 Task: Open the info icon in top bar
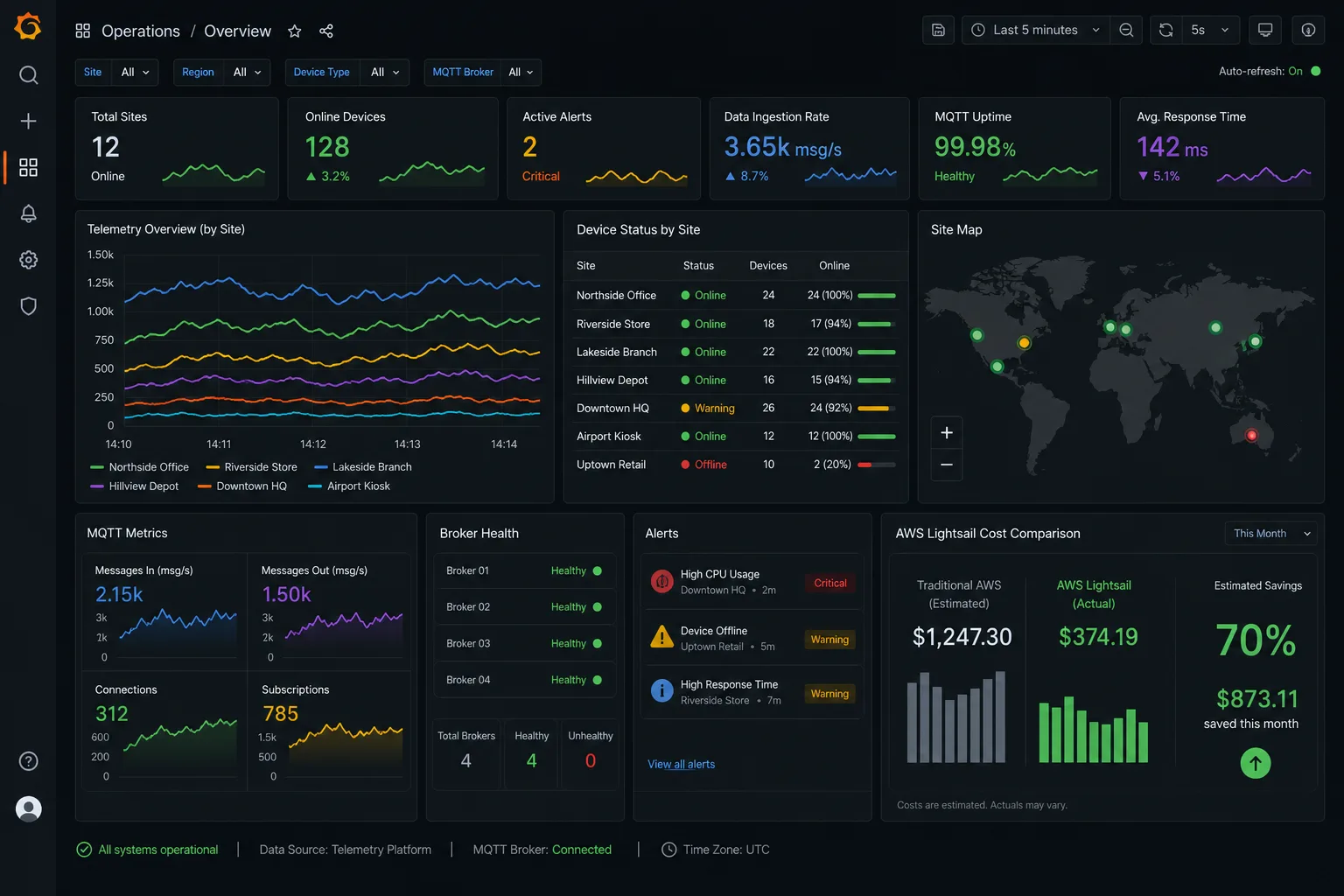[x=1308, y=30]
